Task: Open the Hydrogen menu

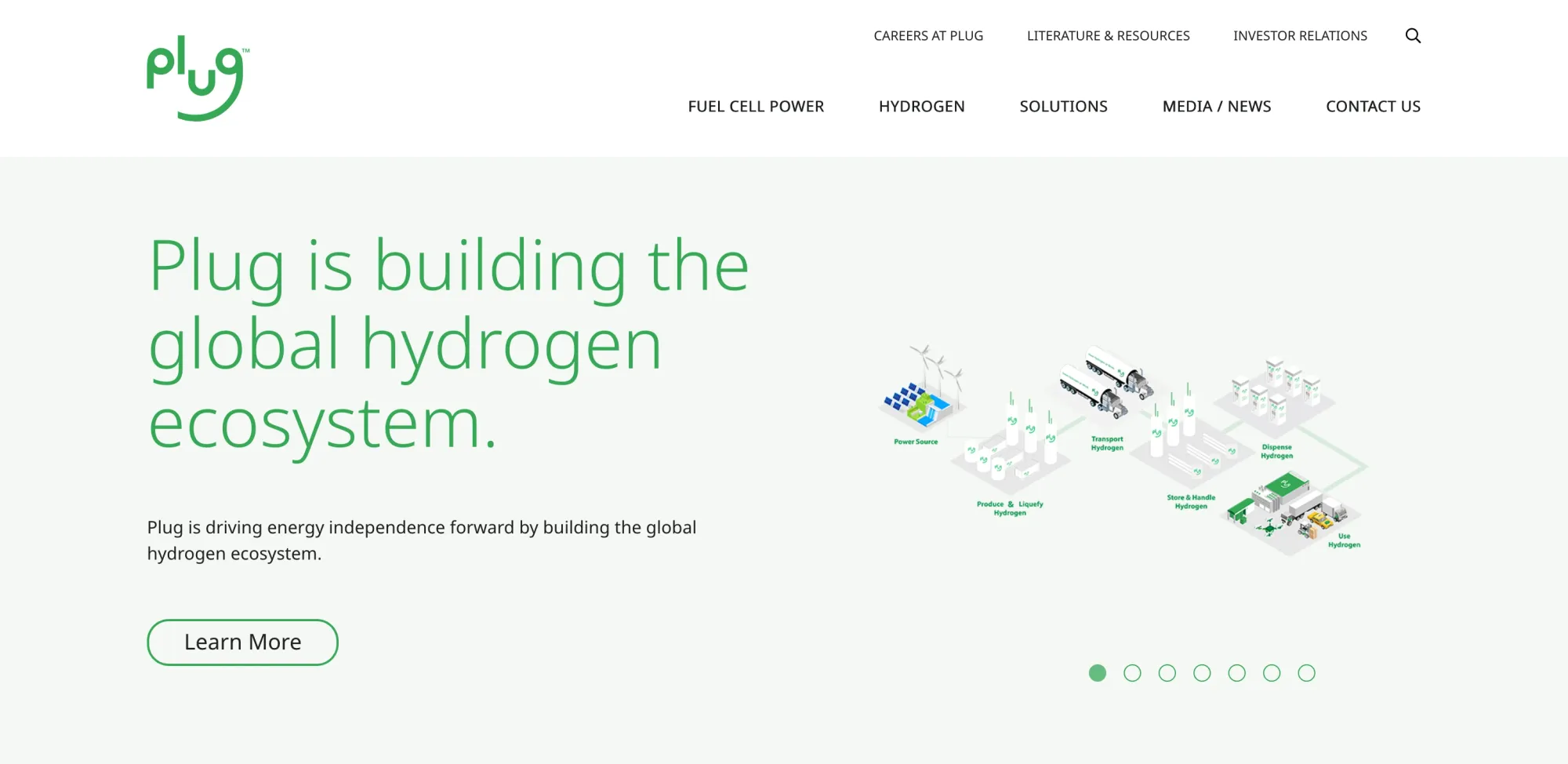Action: [921, 107]
